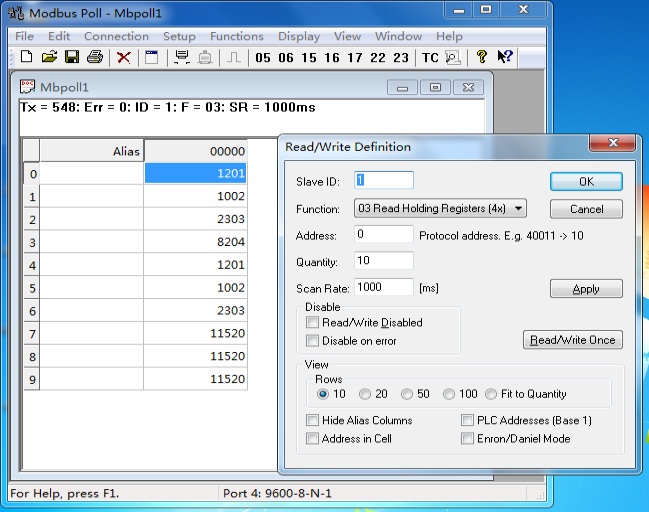Viewport: 649px width, 512px height.
Task: Click the Apply button
Action: pyautogui.click(x=586, y=288)
